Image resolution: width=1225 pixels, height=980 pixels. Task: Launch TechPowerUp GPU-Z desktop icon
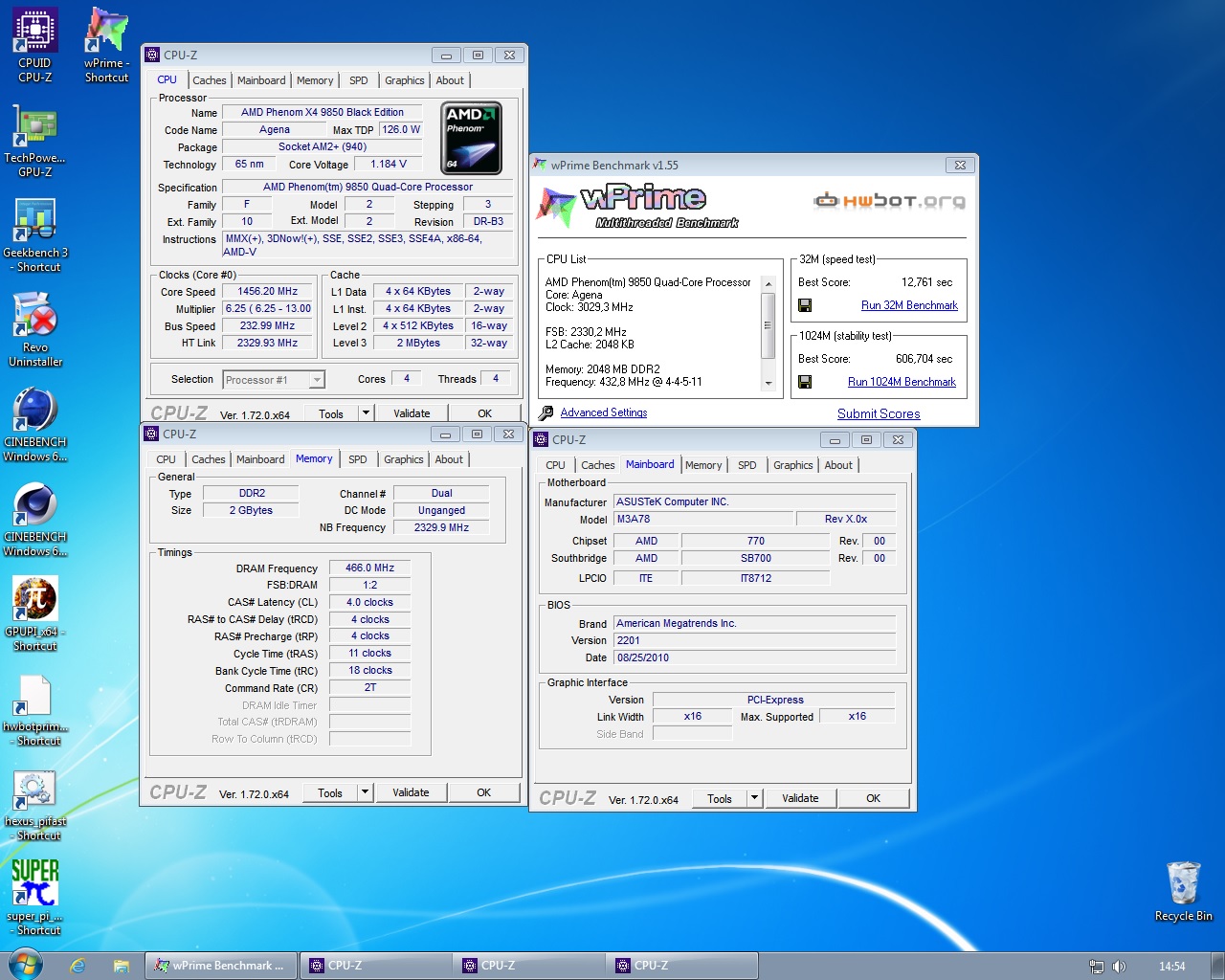tap(35, 140)
